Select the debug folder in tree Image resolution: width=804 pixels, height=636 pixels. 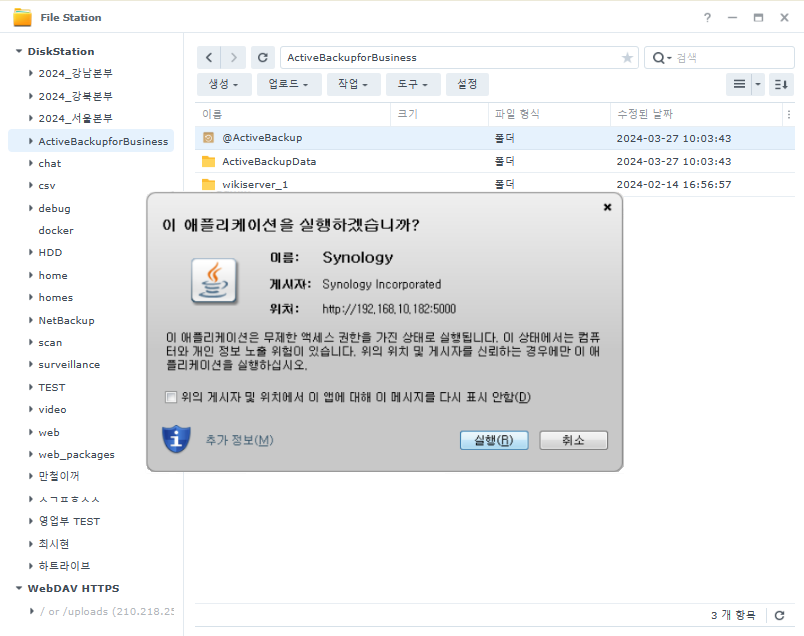[54, 208]
